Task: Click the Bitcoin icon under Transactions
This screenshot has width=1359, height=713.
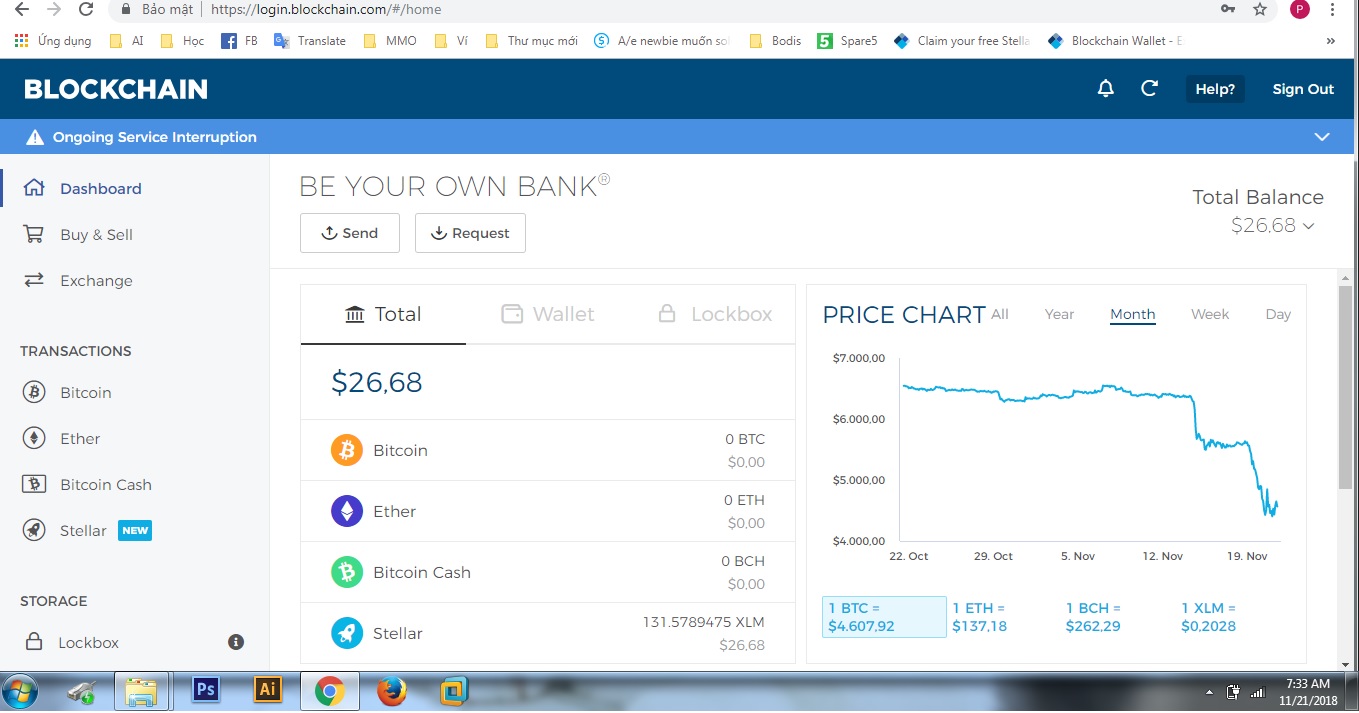Action: [x=34, y=392]
